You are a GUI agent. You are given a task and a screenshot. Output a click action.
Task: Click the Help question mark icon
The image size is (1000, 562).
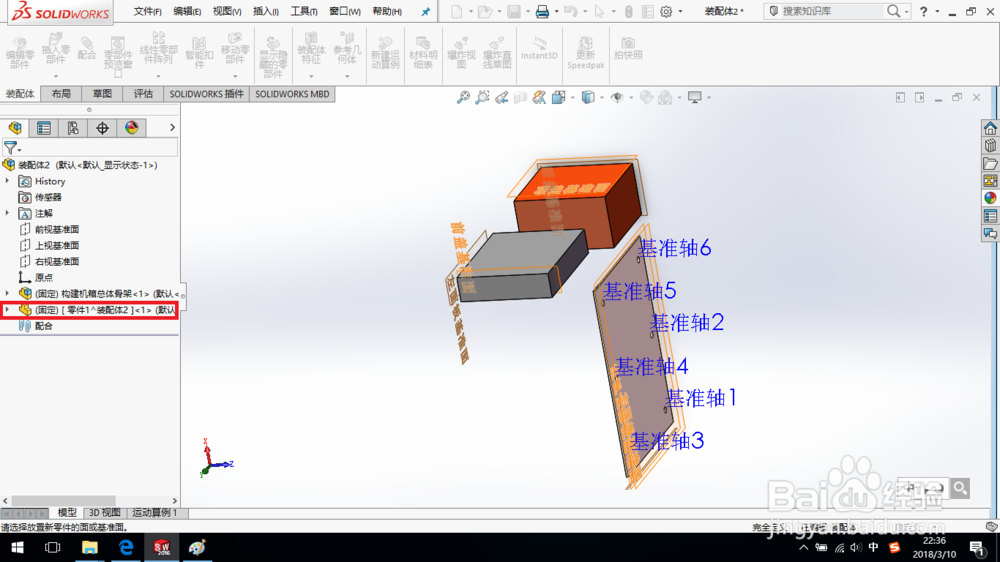pos(923,11)
